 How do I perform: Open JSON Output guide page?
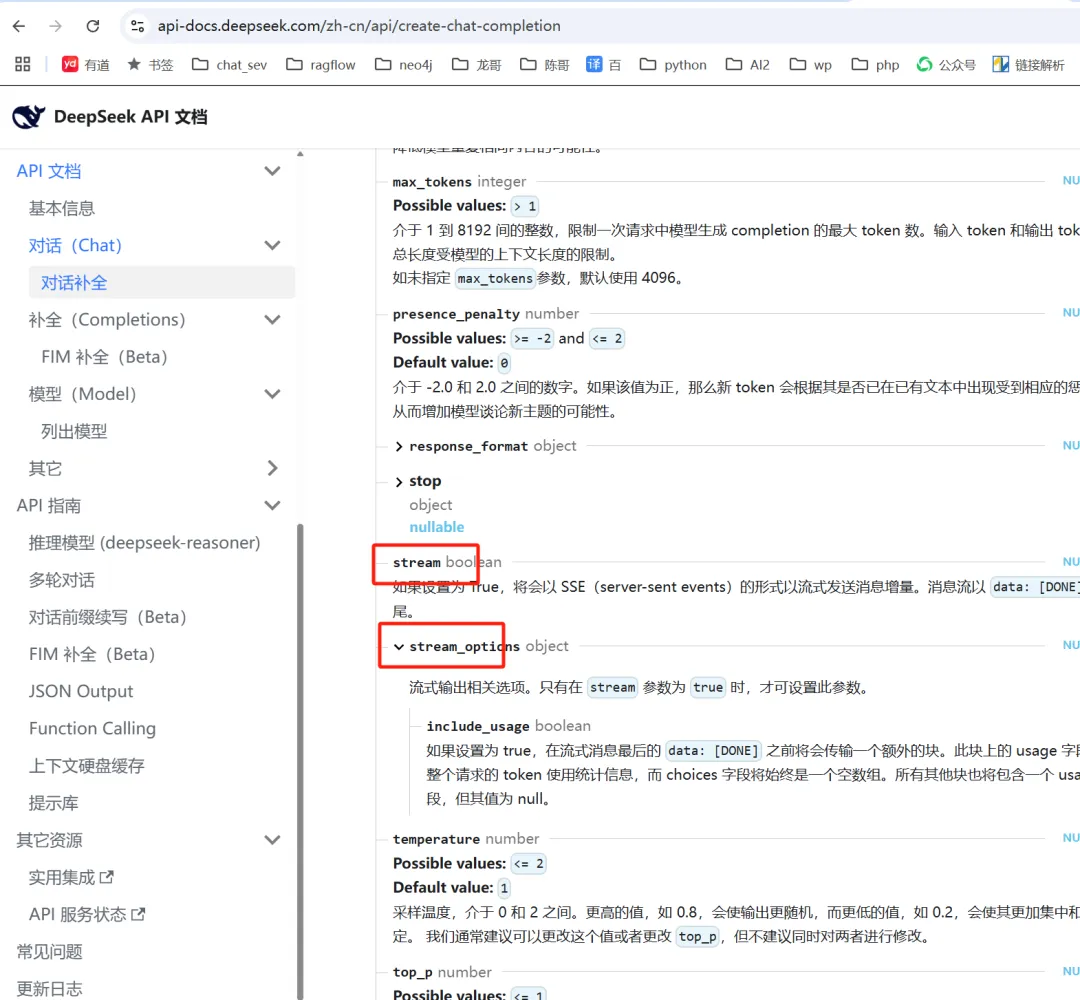[x=81, y=691]
